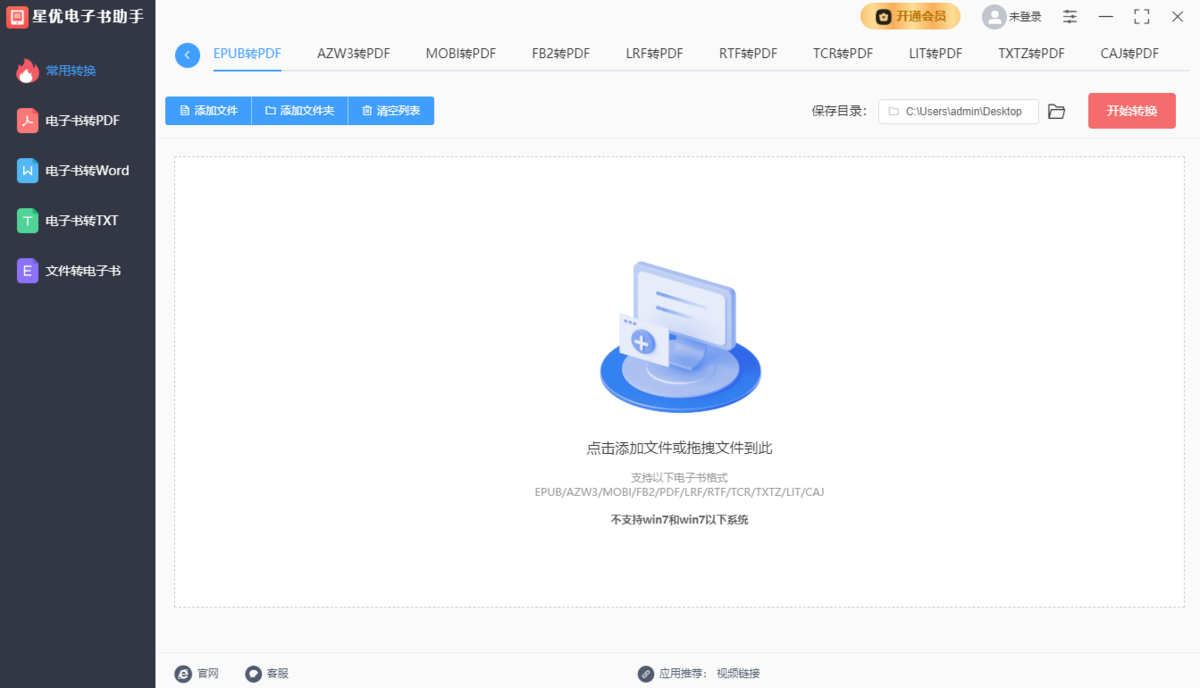
Task: Click the save directory path field
Action: 958,112
